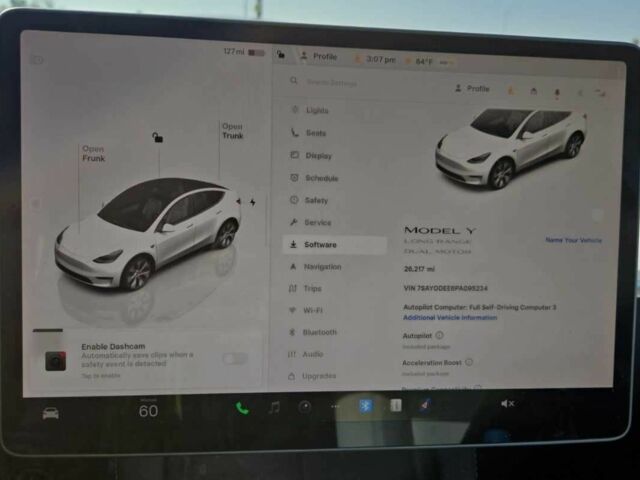Screen dimensions: 640x480
Task: Tap the 26,217 mi odometer reading
Action: pyautogui.click(x=419, y=269)
